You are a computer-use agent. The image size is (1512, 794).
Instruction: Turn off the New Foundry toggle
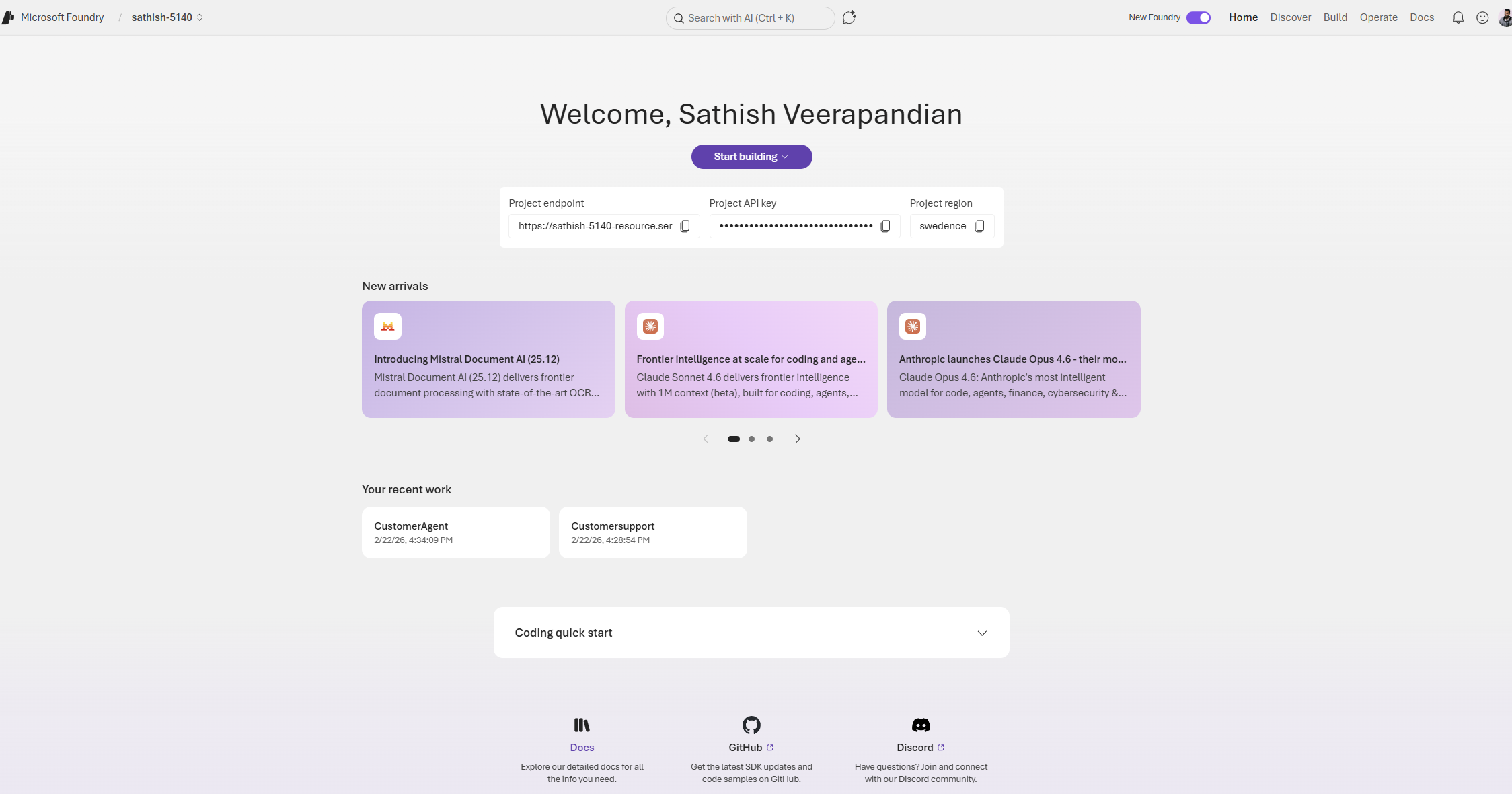1198,17
